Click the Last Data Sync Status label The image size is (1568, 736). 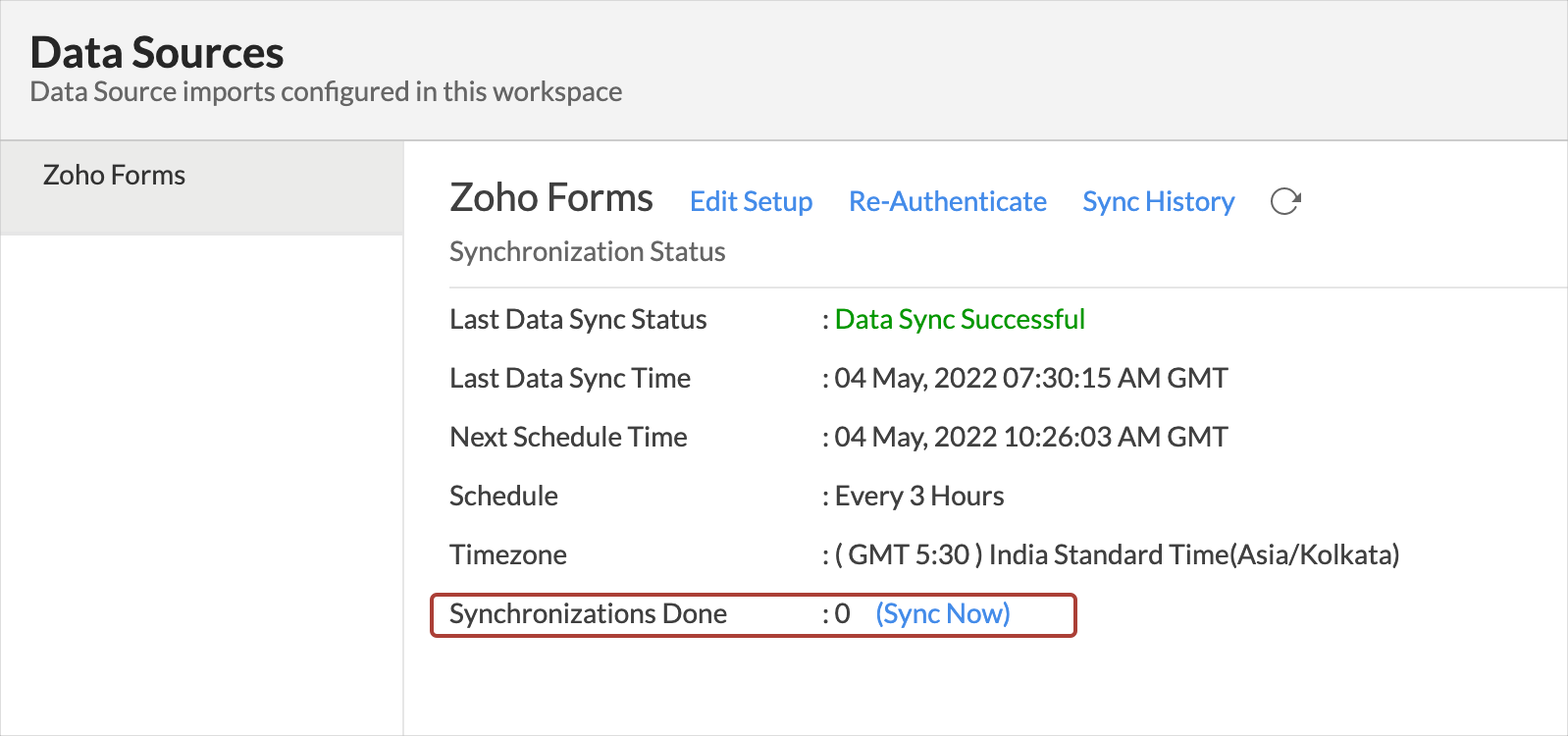pos(578,319)
